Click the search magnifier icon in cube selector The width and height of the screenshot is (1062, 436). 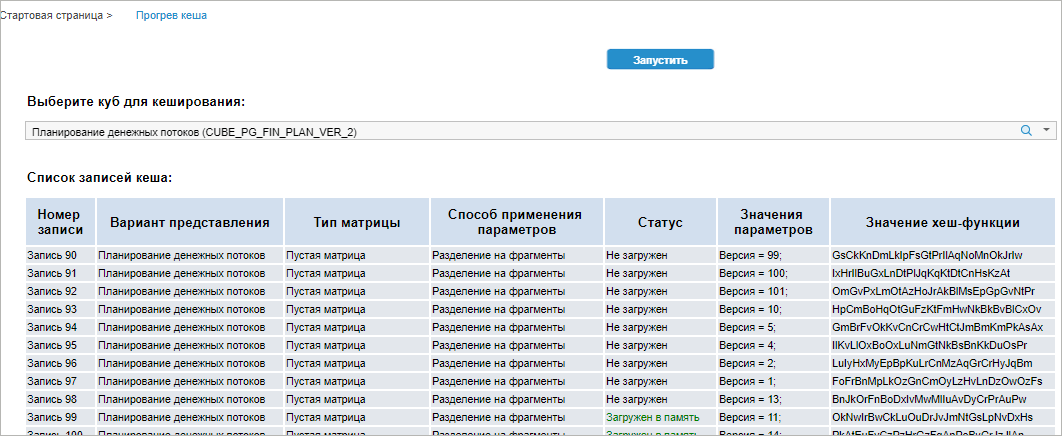[1026, 130]
